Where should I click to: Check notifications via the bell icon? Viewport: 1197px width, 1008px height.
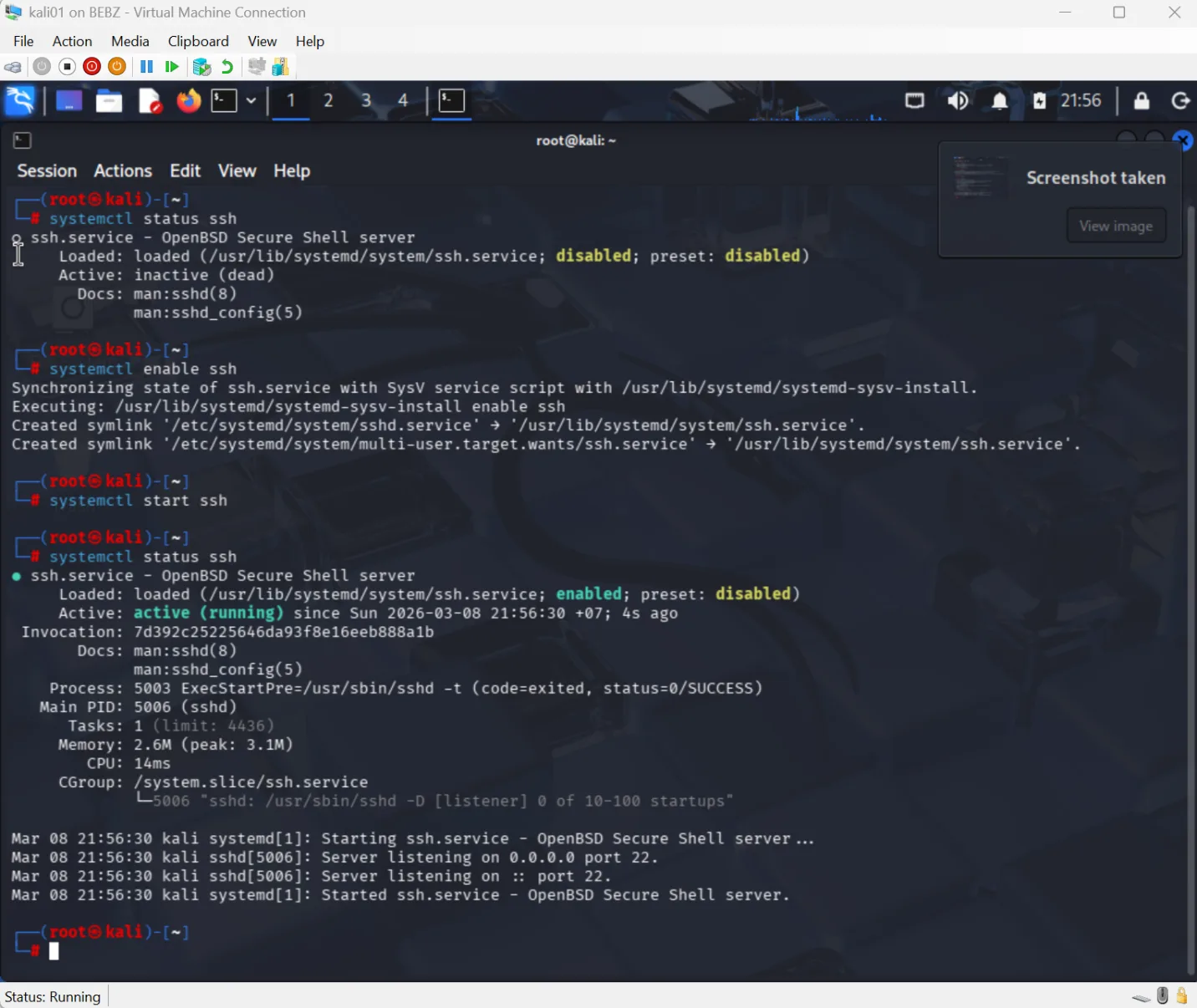pos(1000,100)
